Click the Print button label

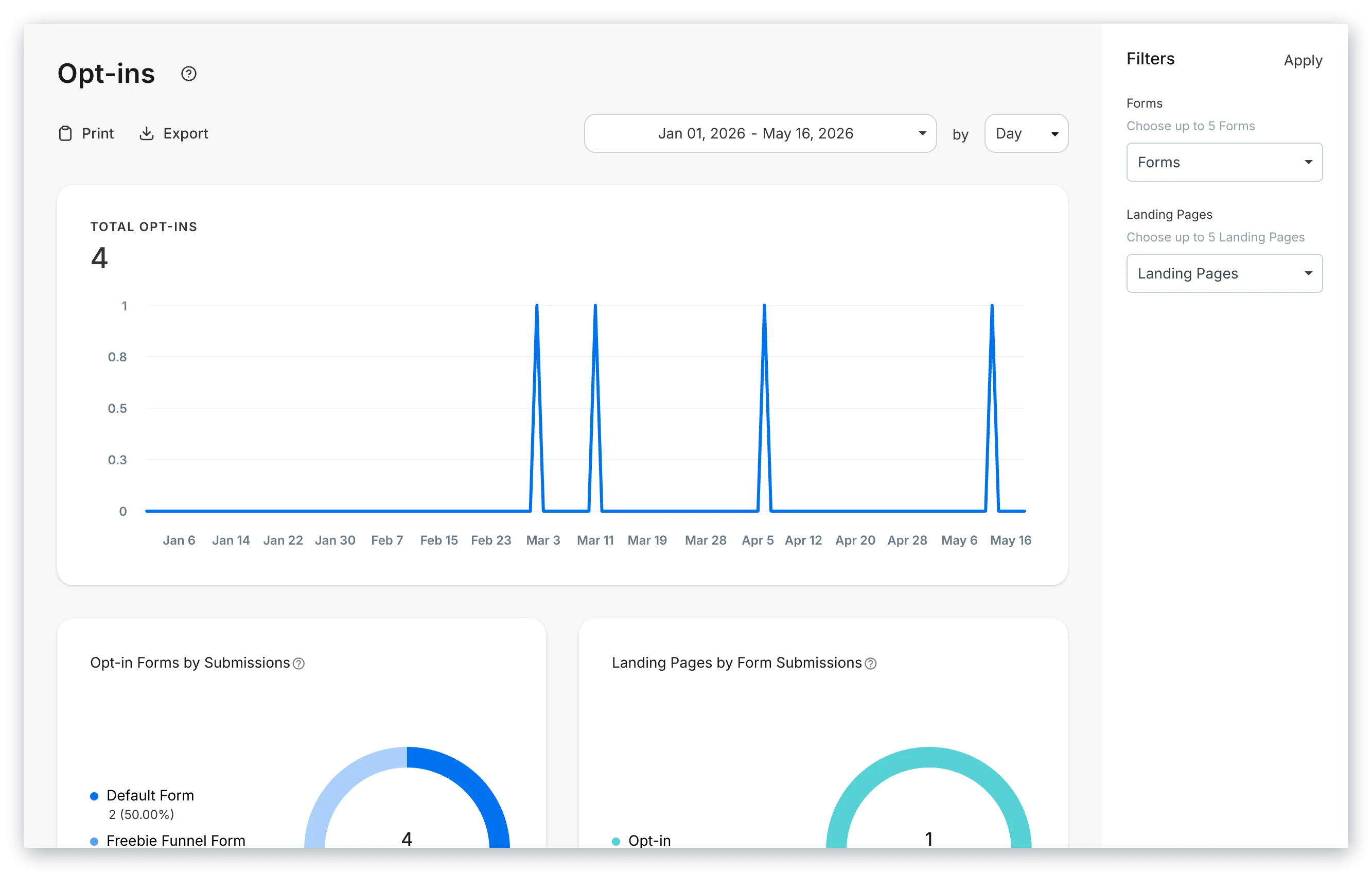(97, 133)
